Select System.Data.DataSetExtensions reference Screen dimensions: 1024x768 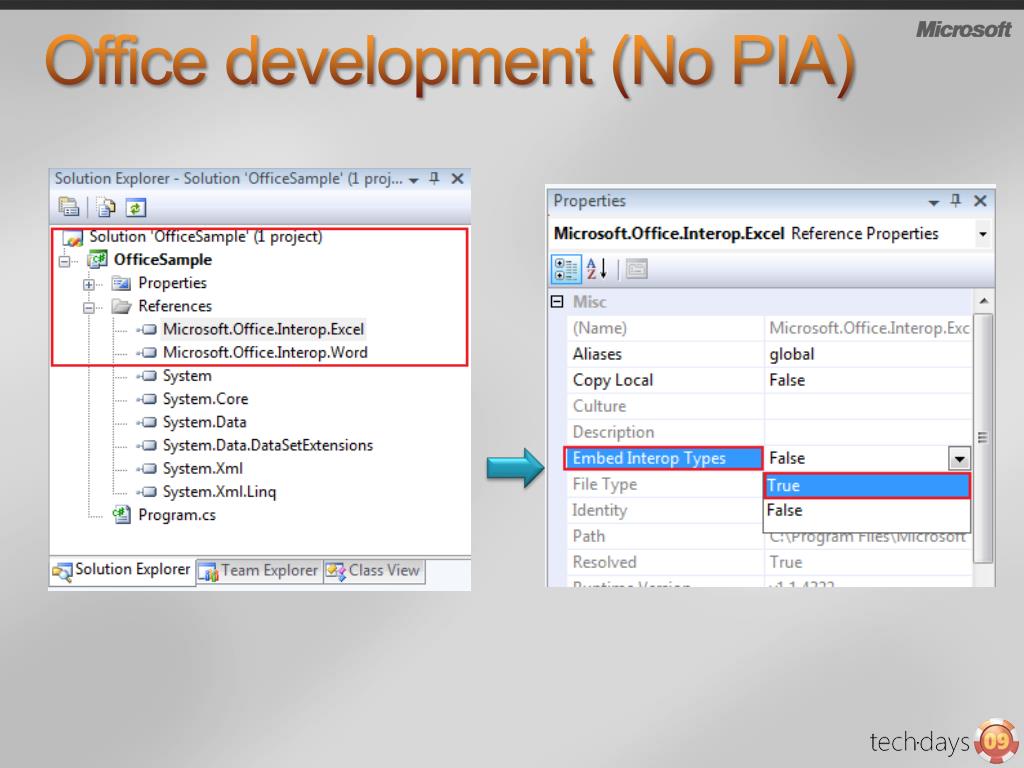(268, 445)
